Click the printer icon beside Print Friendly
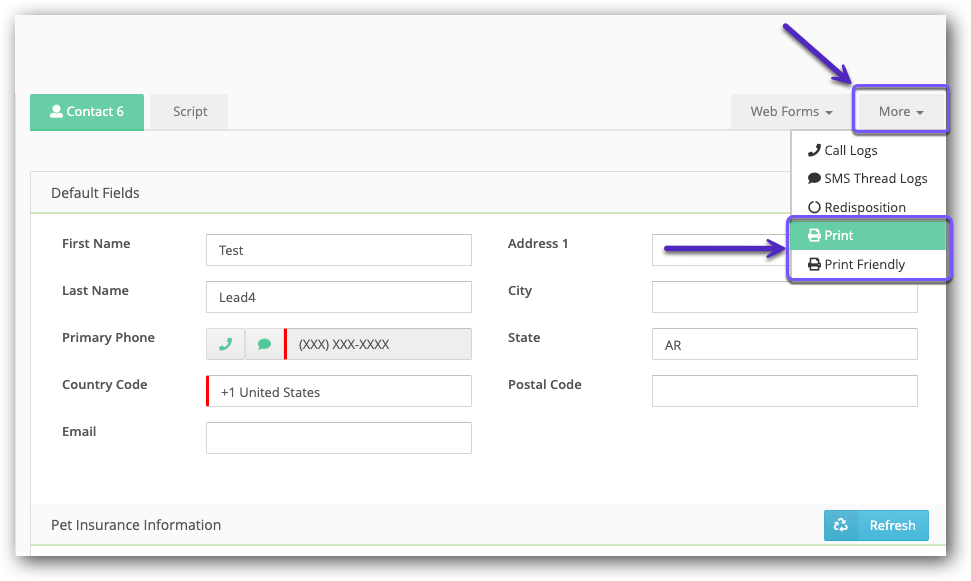 tap(815, 264)
